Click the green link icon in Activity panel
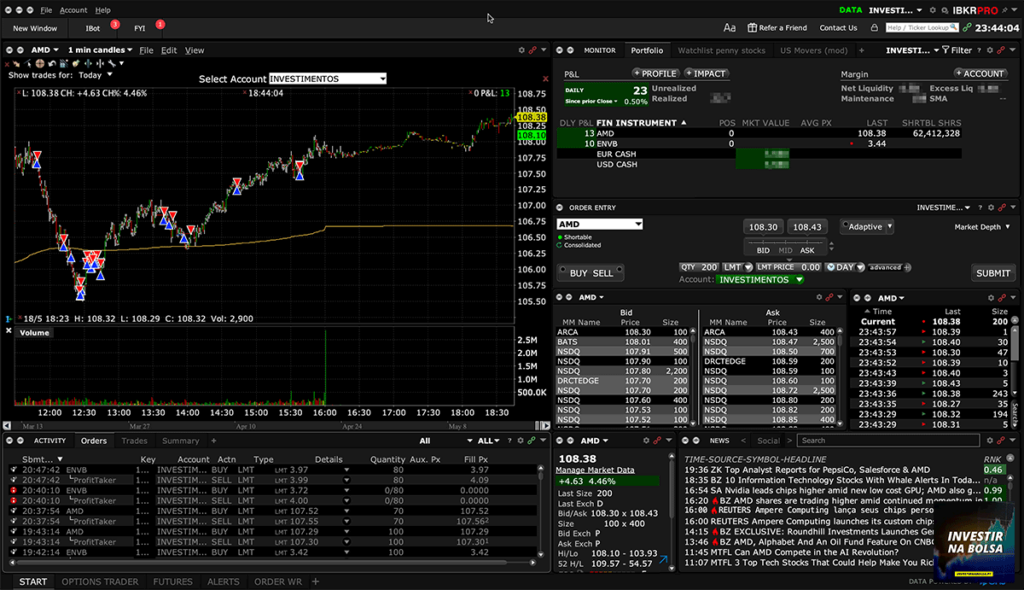The image size is (1024, 590). pos(532,441)
